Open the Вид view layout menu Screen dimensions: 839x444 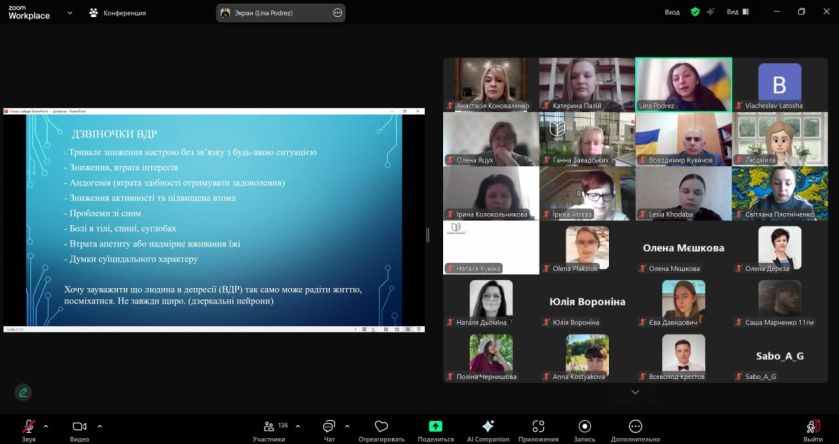coord(738,12)
